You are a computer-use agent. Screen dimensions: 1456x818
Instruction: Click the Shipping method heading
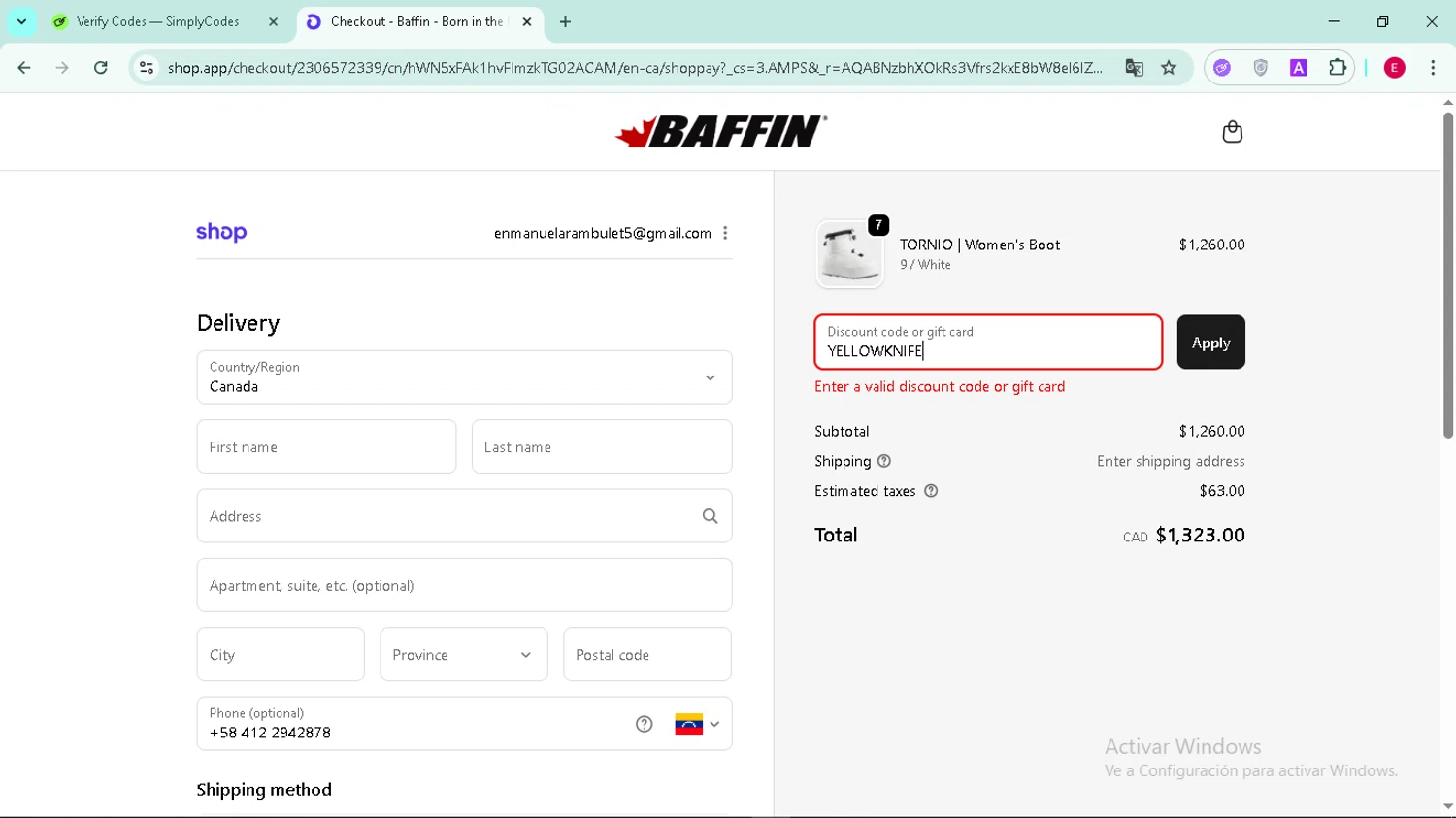click(264, 790)
